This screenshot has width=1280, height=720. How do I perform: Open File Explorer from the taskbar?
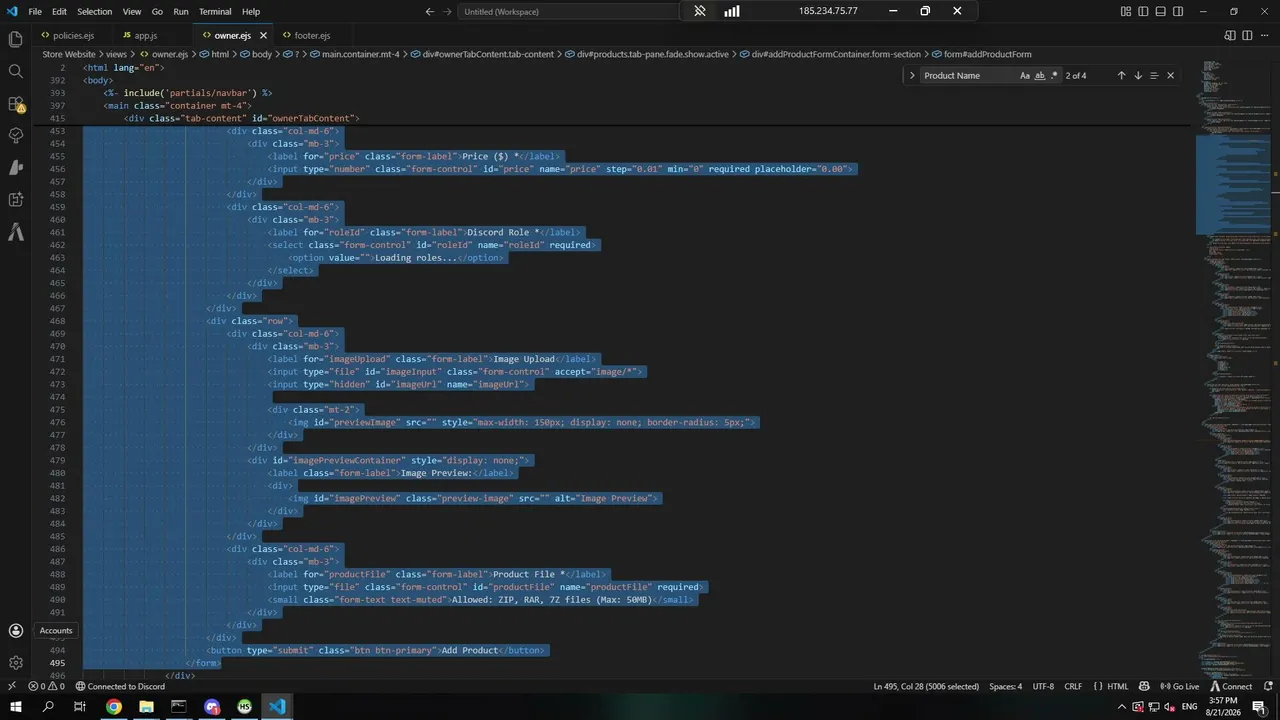click(146, 707)
